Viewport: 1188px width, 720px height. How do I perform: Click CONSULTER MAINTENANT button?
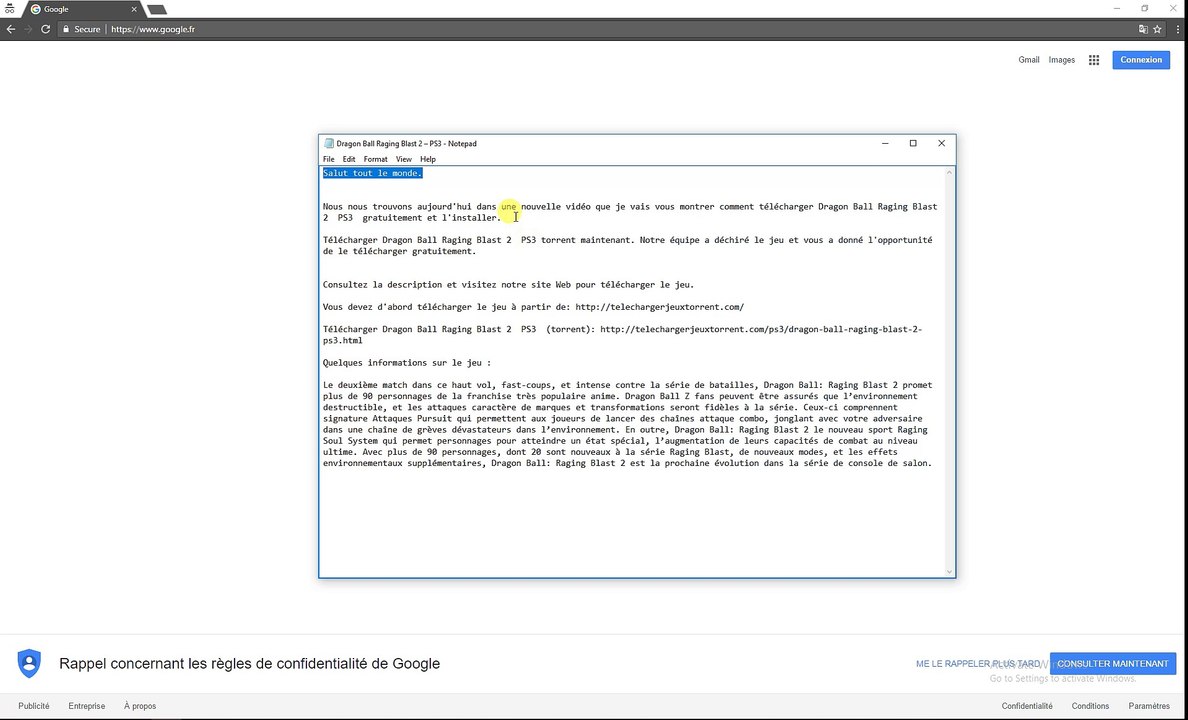pos(1112,663)
